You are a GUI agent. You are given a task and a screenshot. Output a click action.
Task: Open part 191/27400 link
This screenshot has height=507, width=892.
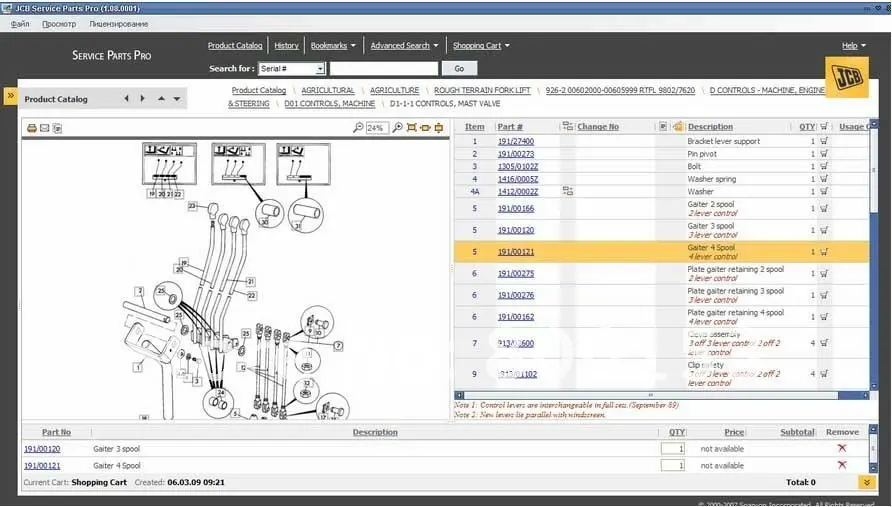point(515,141)
